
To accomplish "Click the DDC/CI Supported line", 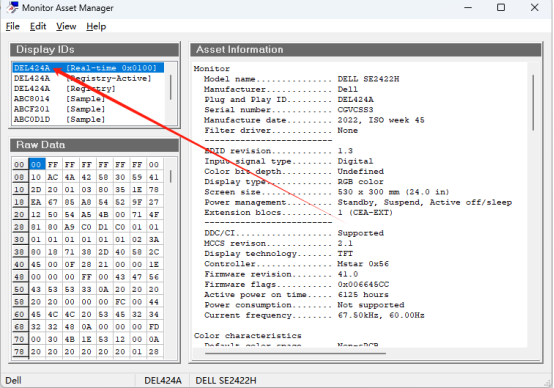I will coord(294,233).
